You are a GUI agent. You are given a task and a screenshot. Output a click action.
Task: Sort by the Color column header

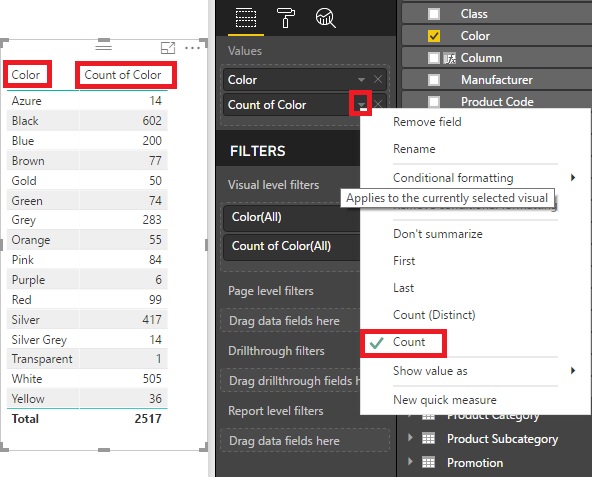point(26,75)
